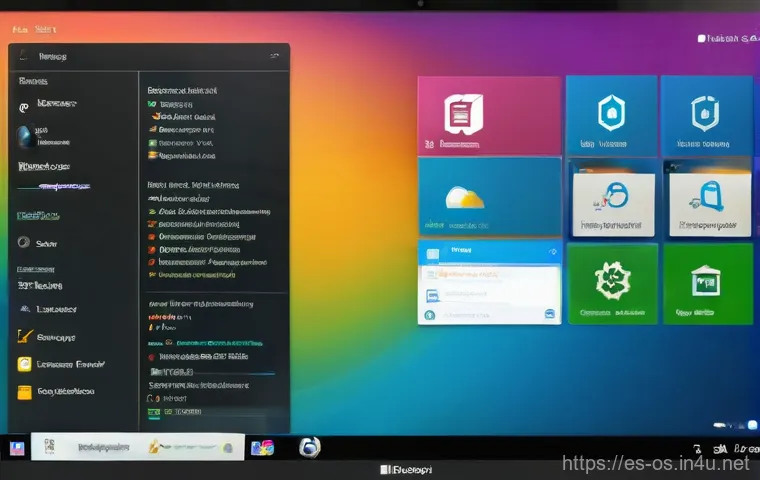This screenshot has width=760, height=480.
Task: Click the top-right icon in start menu header
Action: point(274,56)
